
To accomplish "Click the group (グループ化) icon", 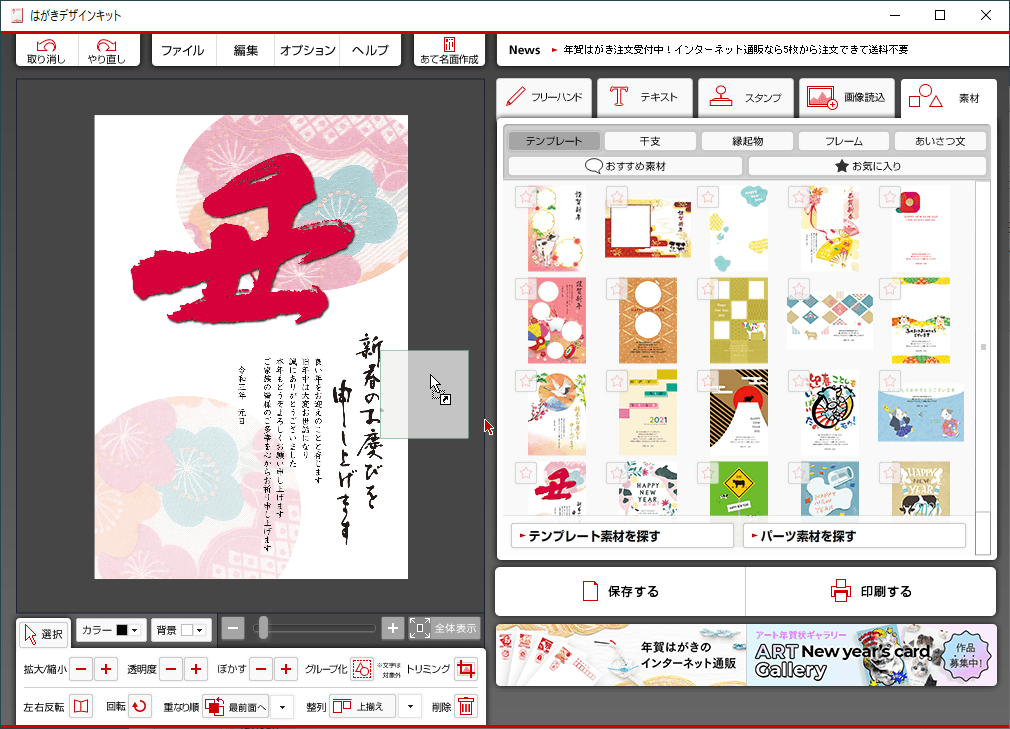I will (x=362, y=669).
